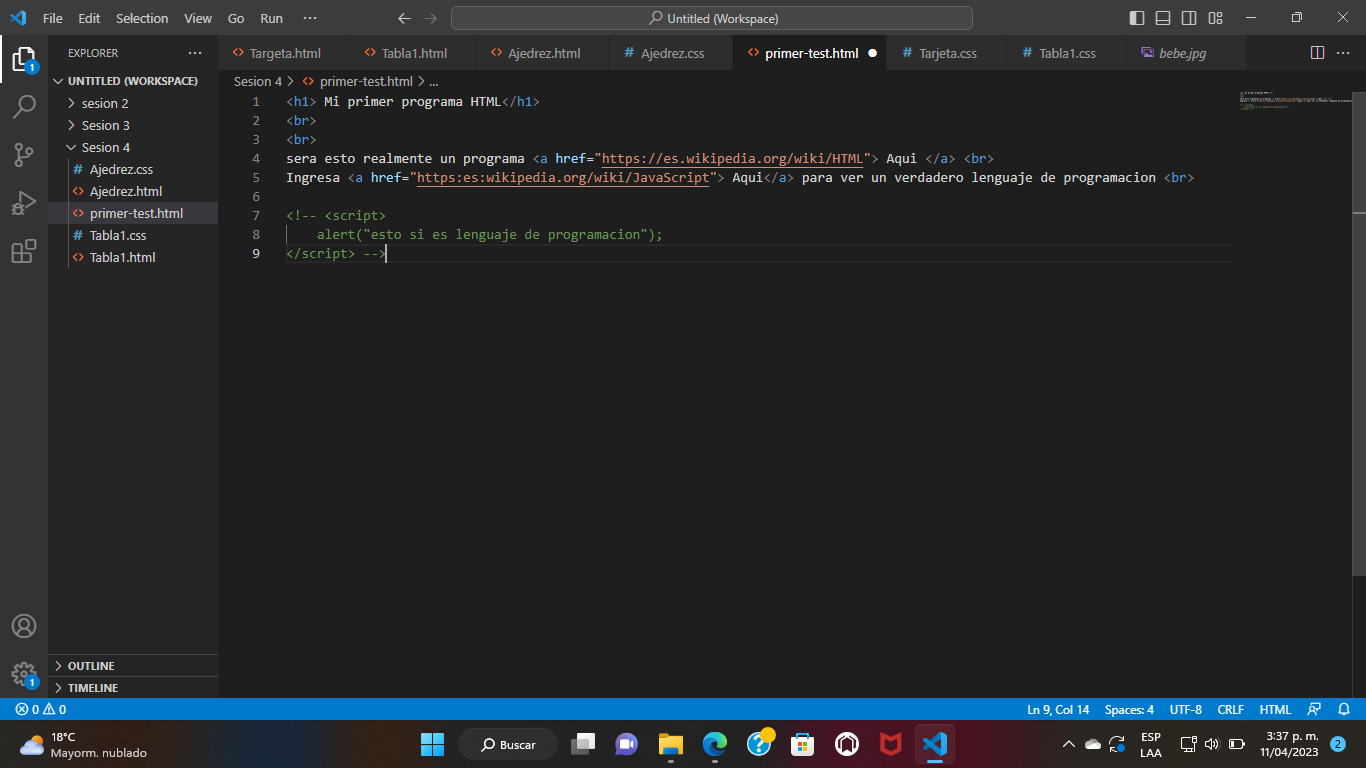Collapse the UNTITLED (WORKSPACE) section
Image resolution: width=1366 pixels, height=768 pixels.
coord(133,81)
